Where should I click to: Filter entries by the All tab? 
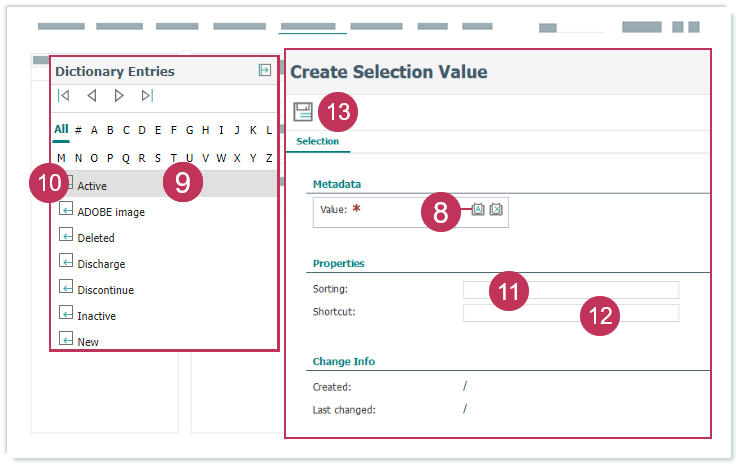coord(61,129)
